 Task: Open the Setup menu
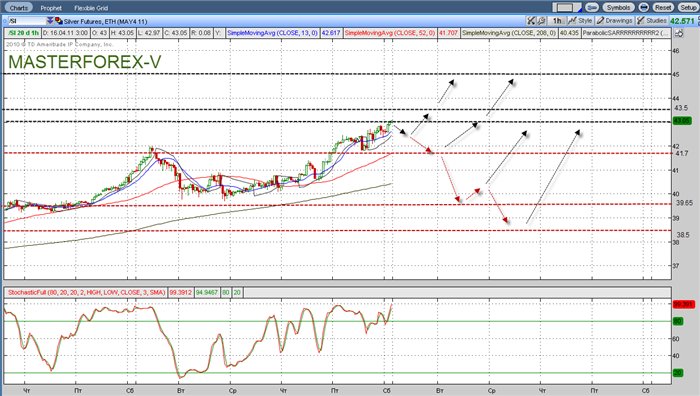click(x=688, y=8)
